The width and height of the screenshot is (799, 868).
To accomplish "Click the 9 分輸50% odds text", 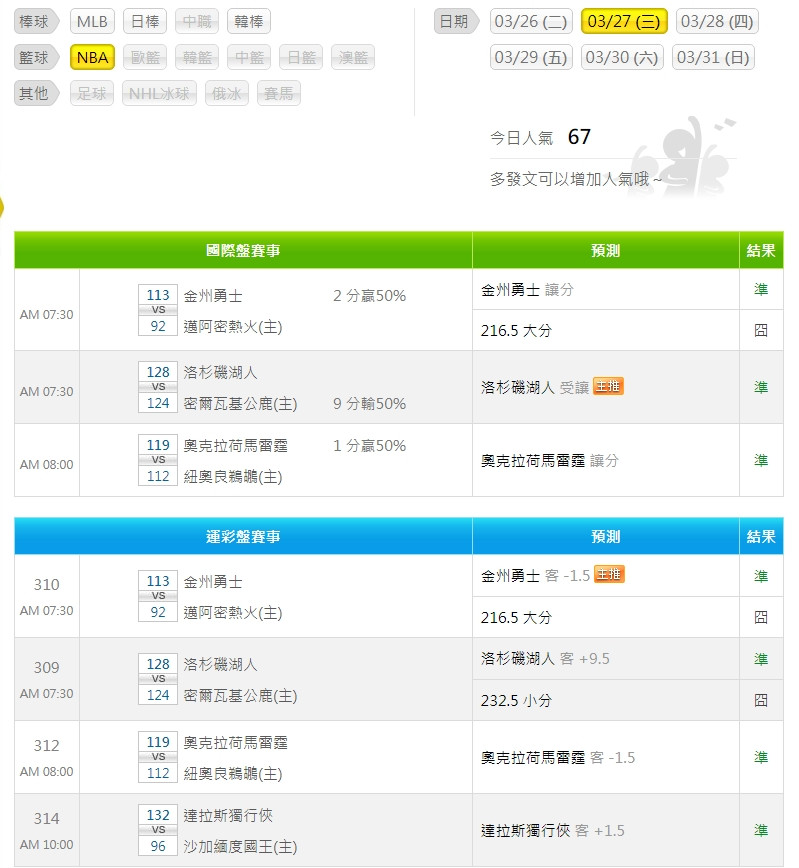I will pos(369,404).
